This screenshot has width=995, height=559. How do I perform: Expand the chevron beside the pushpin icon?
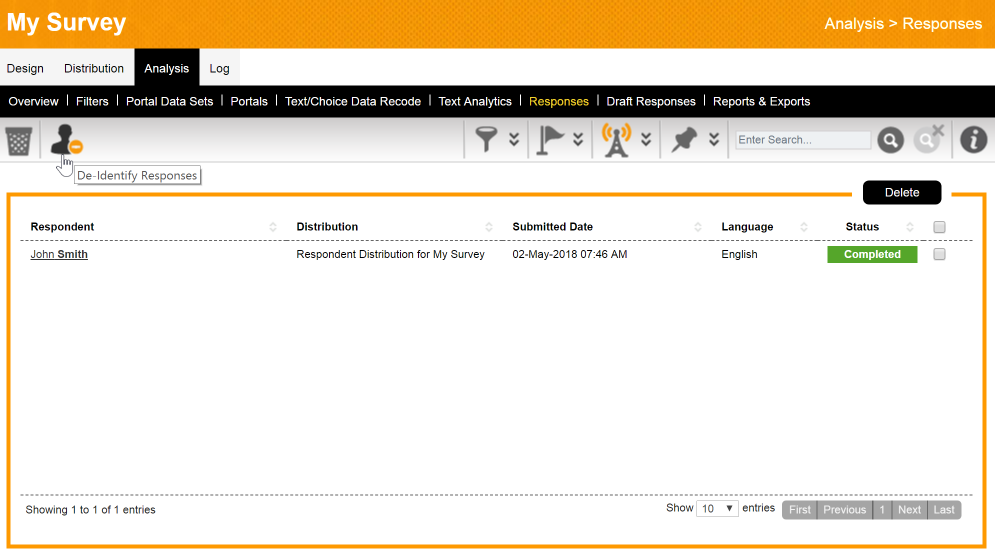[714, 140]
